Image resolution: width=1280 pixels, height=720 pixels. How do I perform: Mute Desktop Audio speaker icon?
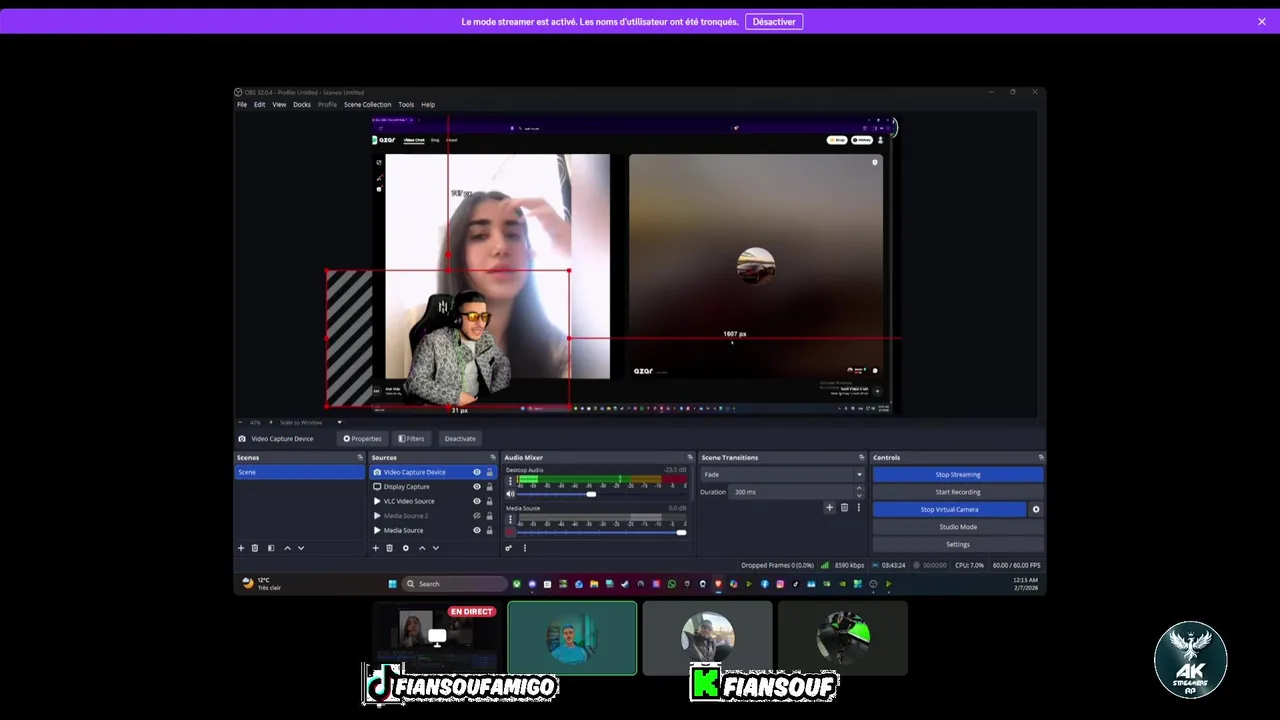tap(510, 494)
